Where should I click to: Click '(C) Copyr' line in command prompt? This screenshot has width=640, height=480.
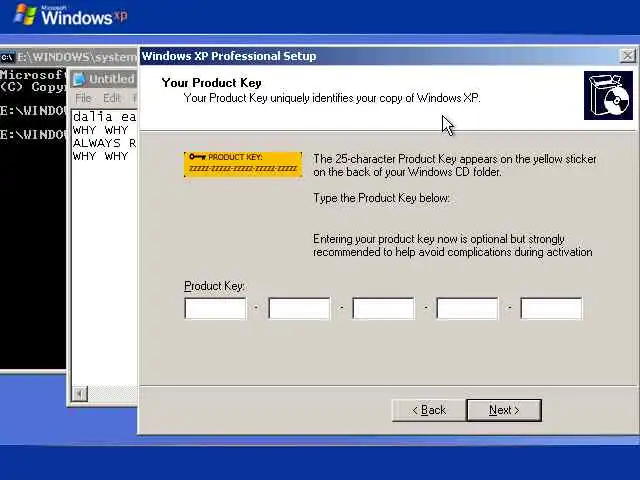click(x=33, y=87)
